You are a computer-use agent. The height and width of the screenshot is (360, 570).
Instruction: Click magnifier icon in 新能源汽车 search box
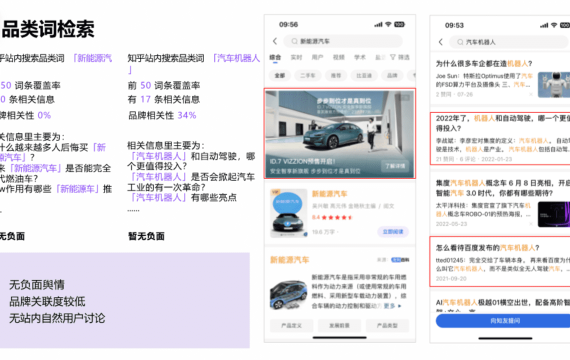[x=295, y=41]
